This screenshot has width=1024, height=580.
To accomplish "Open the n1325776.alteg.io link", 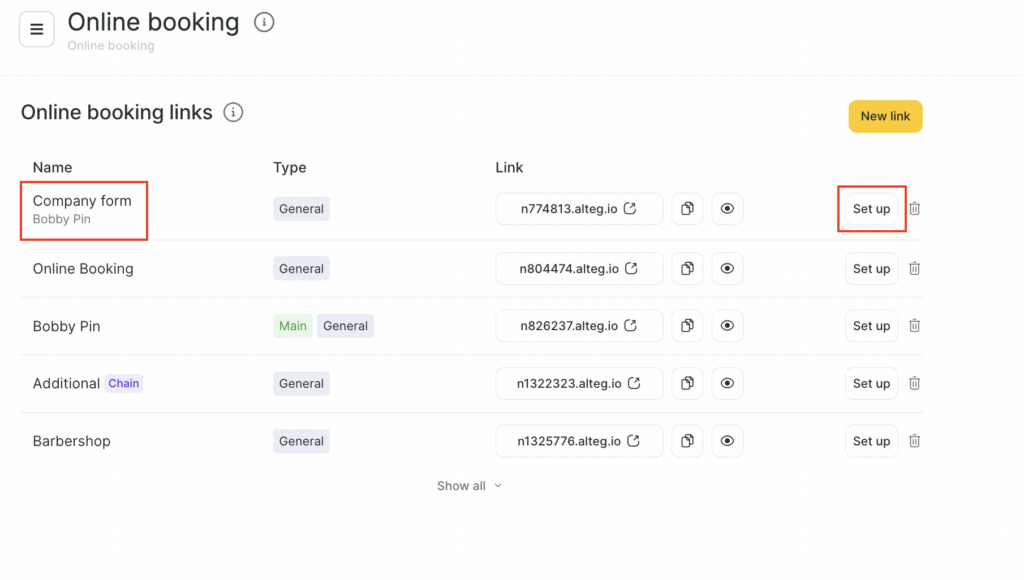I will point(579,441).
